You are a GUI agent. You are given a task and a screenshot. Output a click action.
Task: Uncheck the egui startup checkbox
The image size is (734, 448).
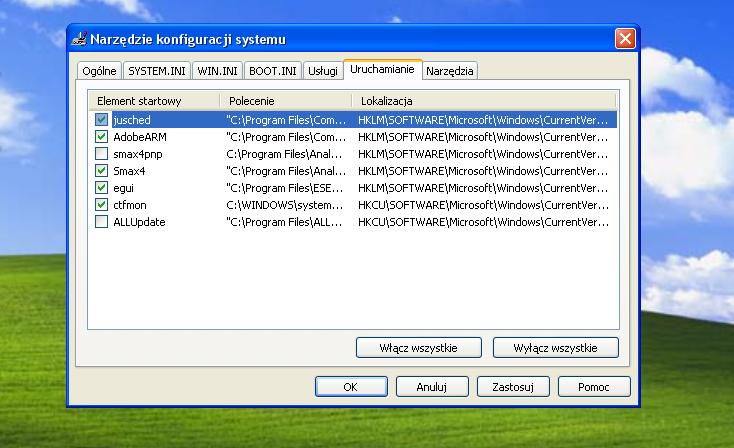(x=101, y=188)
